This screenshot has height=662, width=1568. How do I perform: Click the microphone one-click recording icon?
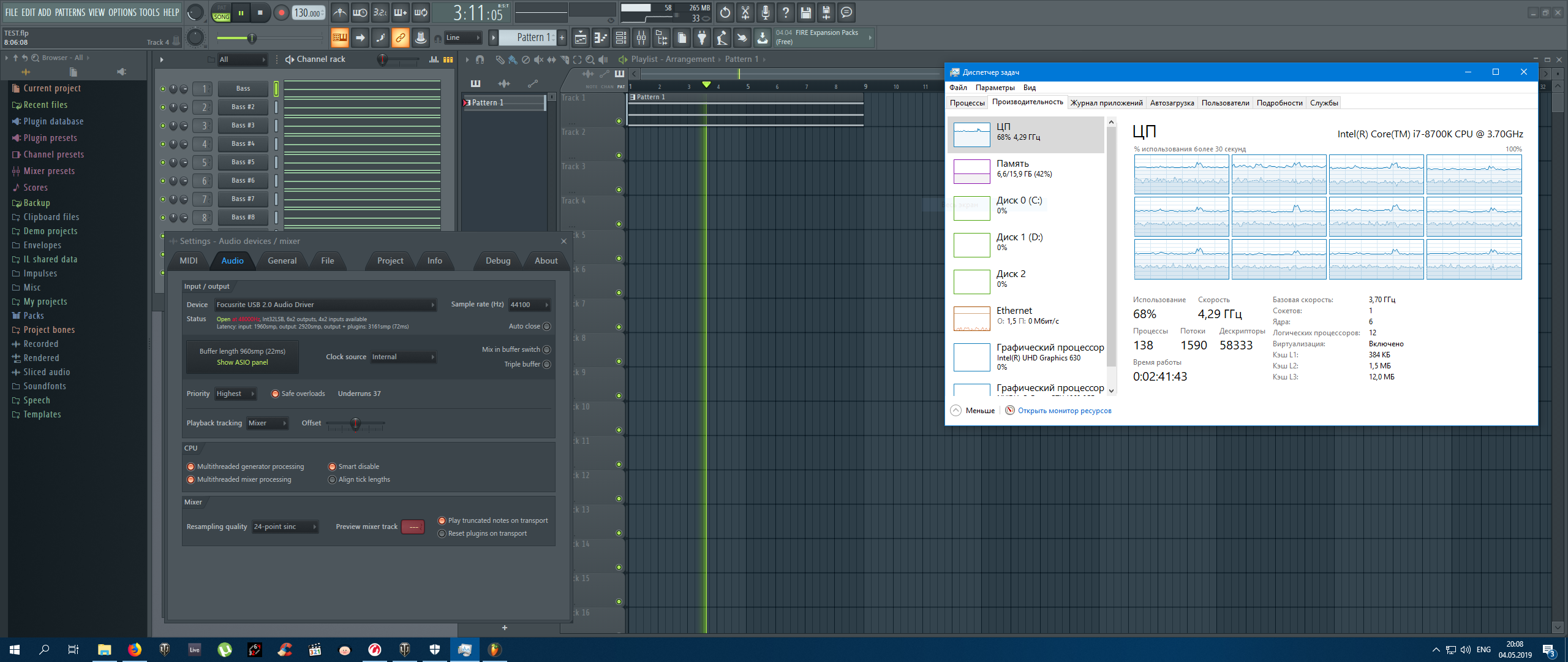tap(765, 12)
